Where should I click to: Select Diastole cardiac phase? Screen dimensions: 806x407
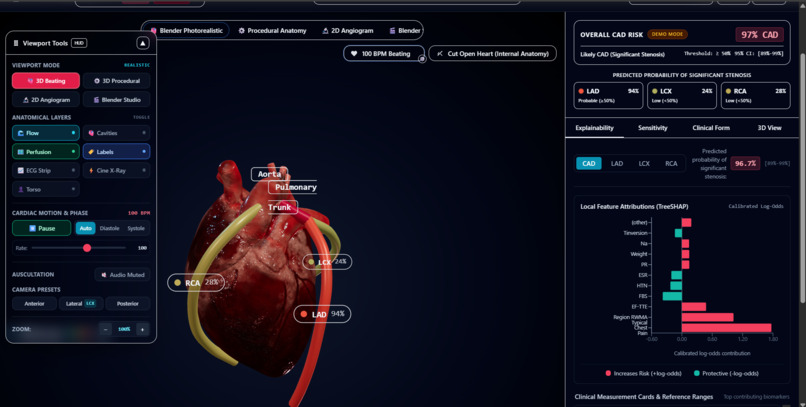tap(109, 228)
